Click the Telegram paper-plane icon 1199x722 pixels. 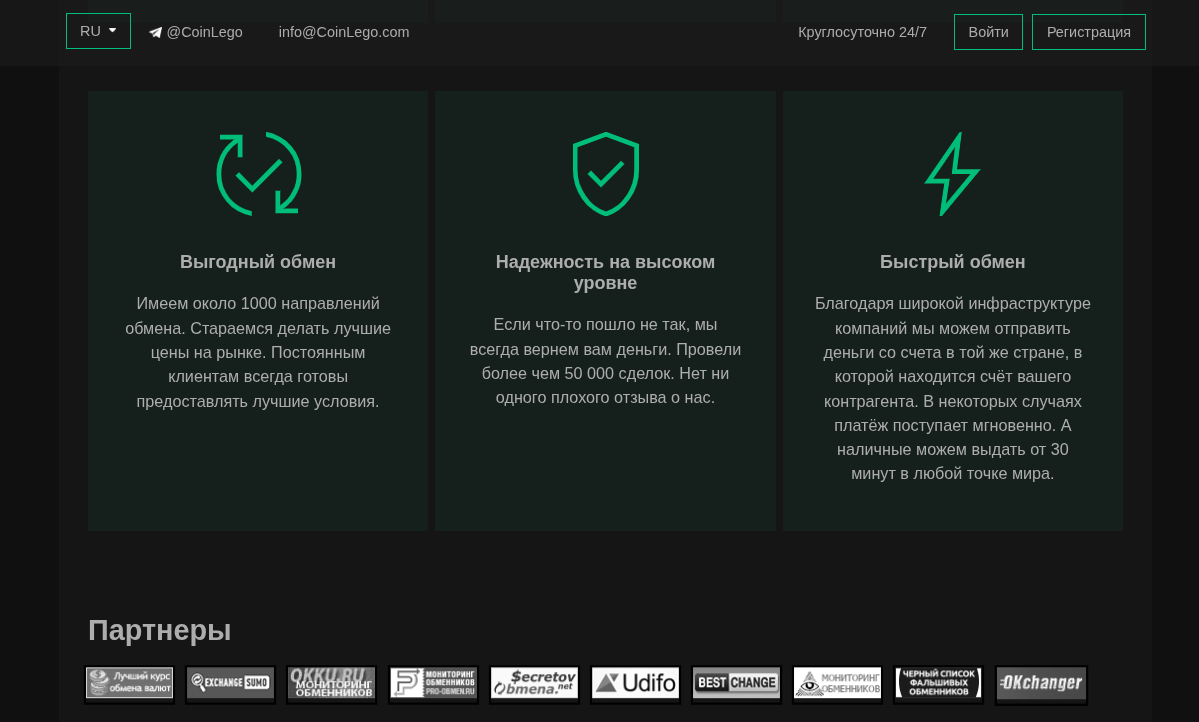pyautogui.click(x=155, y=33)
